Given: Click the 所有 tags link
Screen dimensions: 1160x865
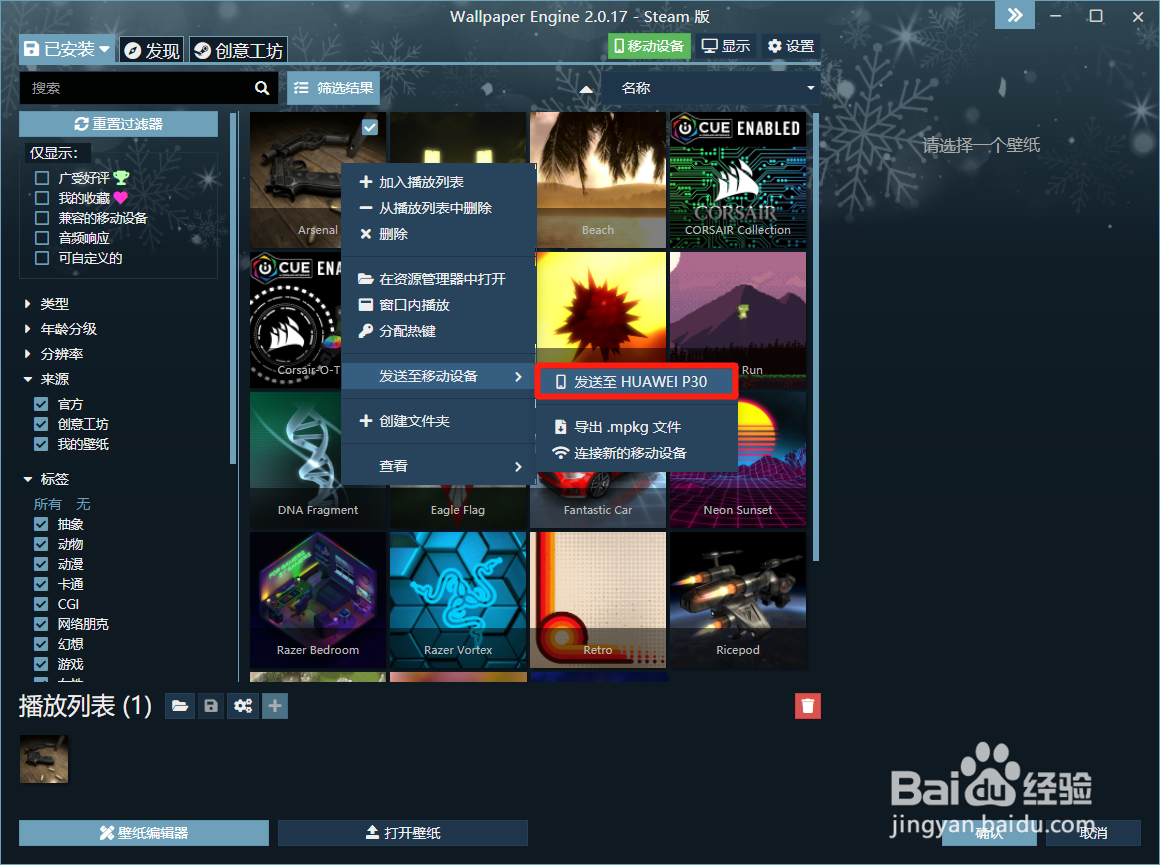Looking at the screenshot, I should point(47,504).
